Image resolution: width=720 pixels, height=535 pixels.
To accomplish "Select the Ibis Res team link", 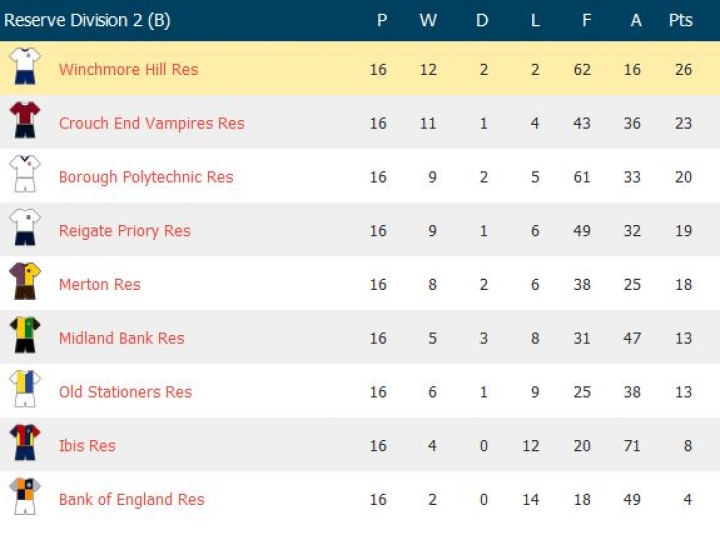I will [87, 446].
